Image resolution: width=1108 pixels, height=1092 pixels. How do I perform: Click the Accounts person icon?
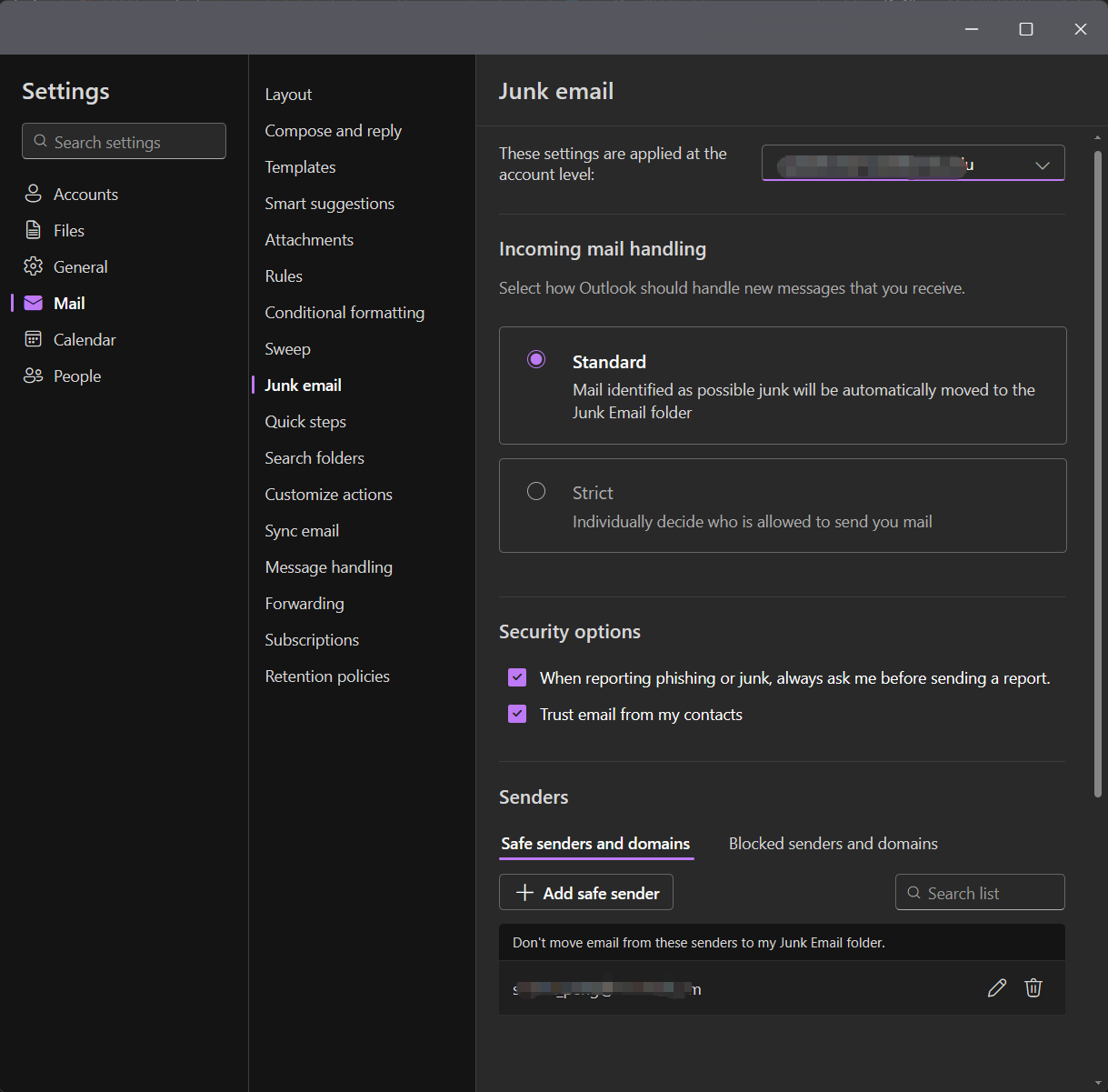click(34, 194)
